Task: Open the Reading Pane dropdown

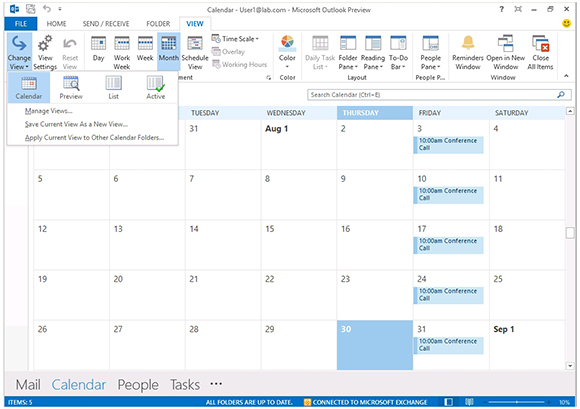Action: [373, 52]
